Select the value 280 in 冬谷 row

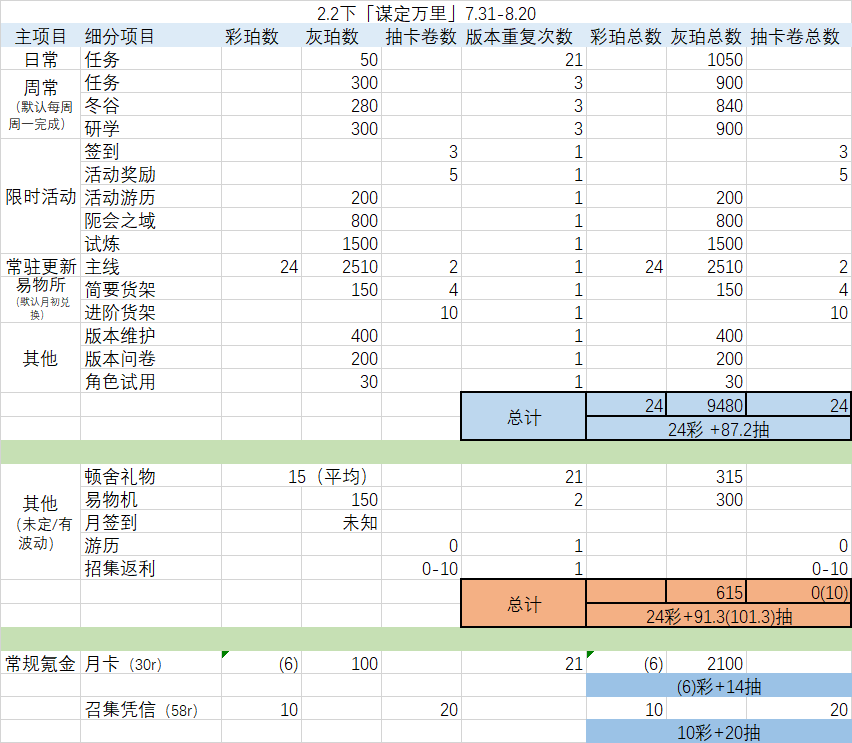click(x=341, y=104)
